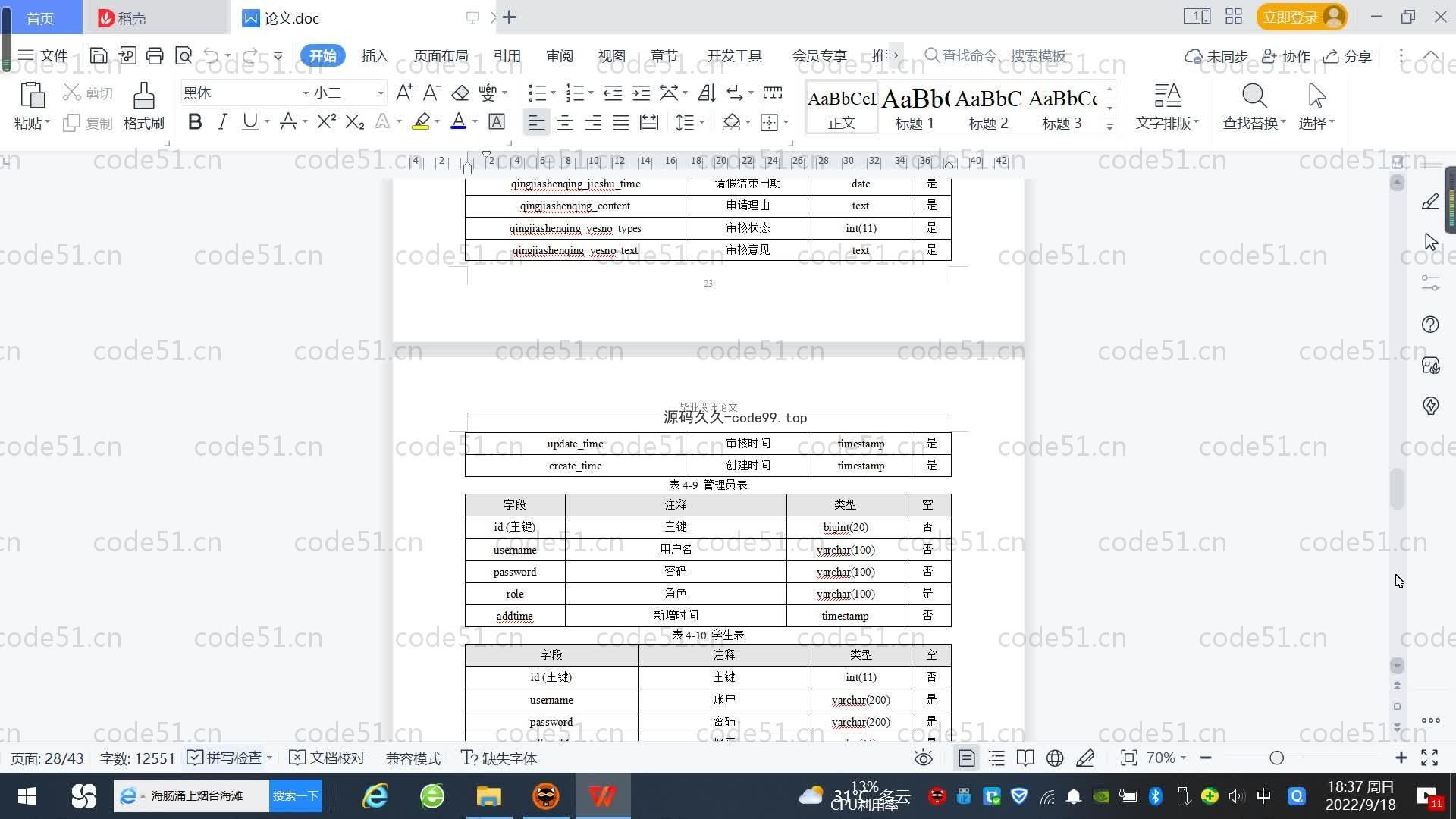Toggle justified text alignment

pyautogui.click(x=621, y=122)
